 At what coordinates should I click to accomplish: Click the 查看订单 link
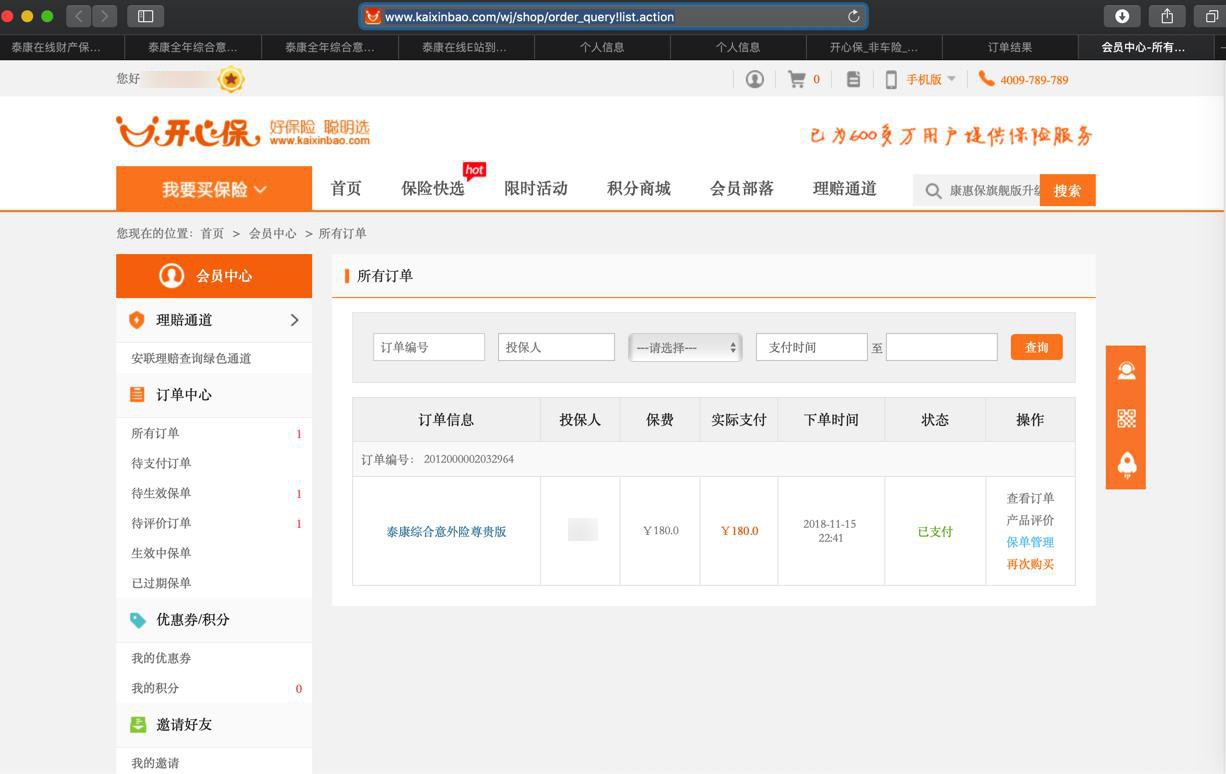(x=1030, y=498)
